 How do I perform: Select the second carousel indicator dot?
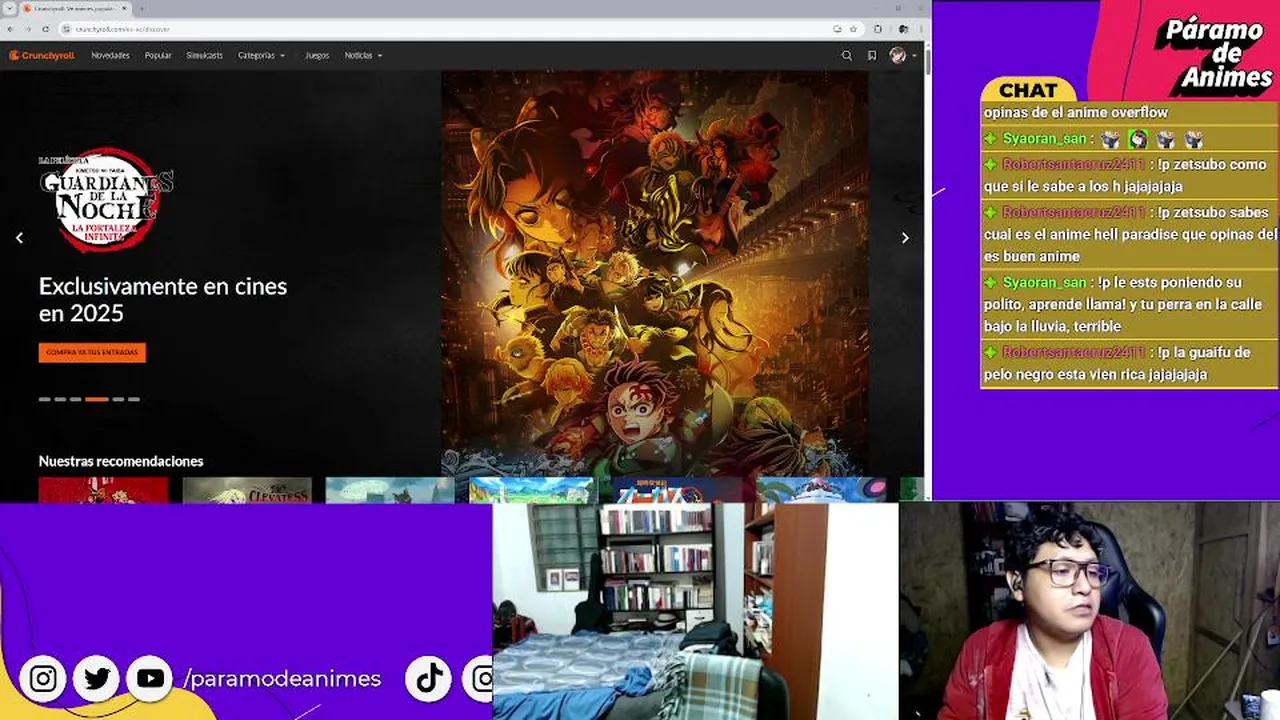(60, 399)
